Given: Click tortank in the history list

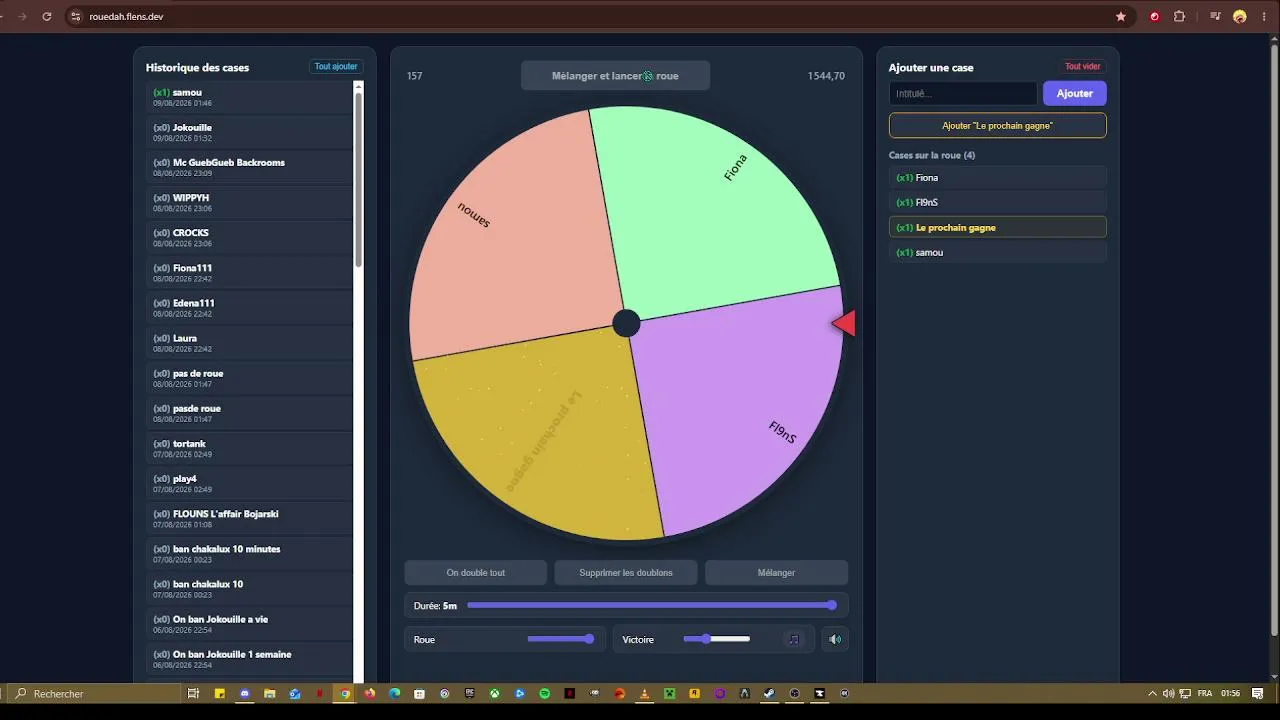Looking at the screenshot, I should point(250,448).
